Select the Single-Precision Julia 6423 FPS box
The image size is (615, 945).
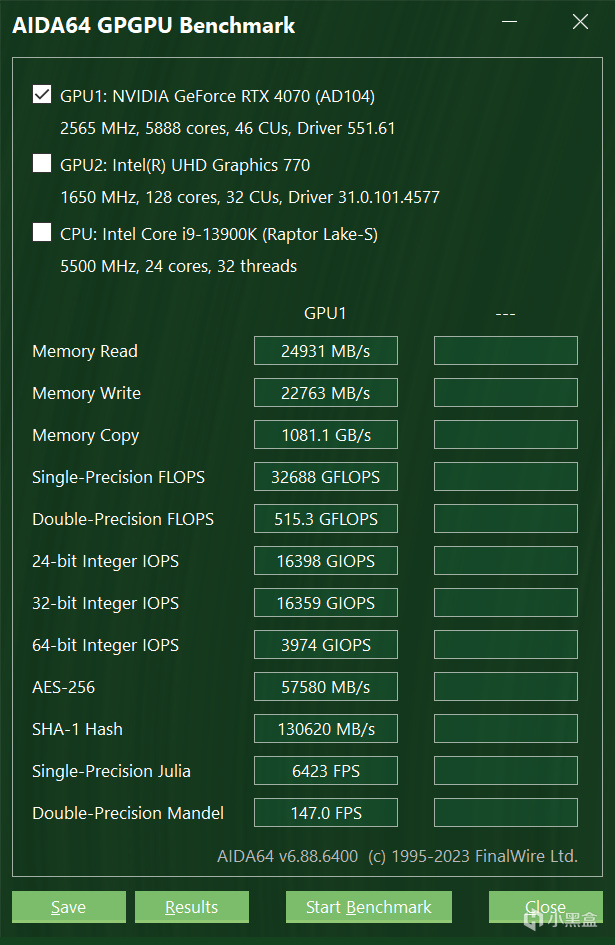(x=325, y=771)
